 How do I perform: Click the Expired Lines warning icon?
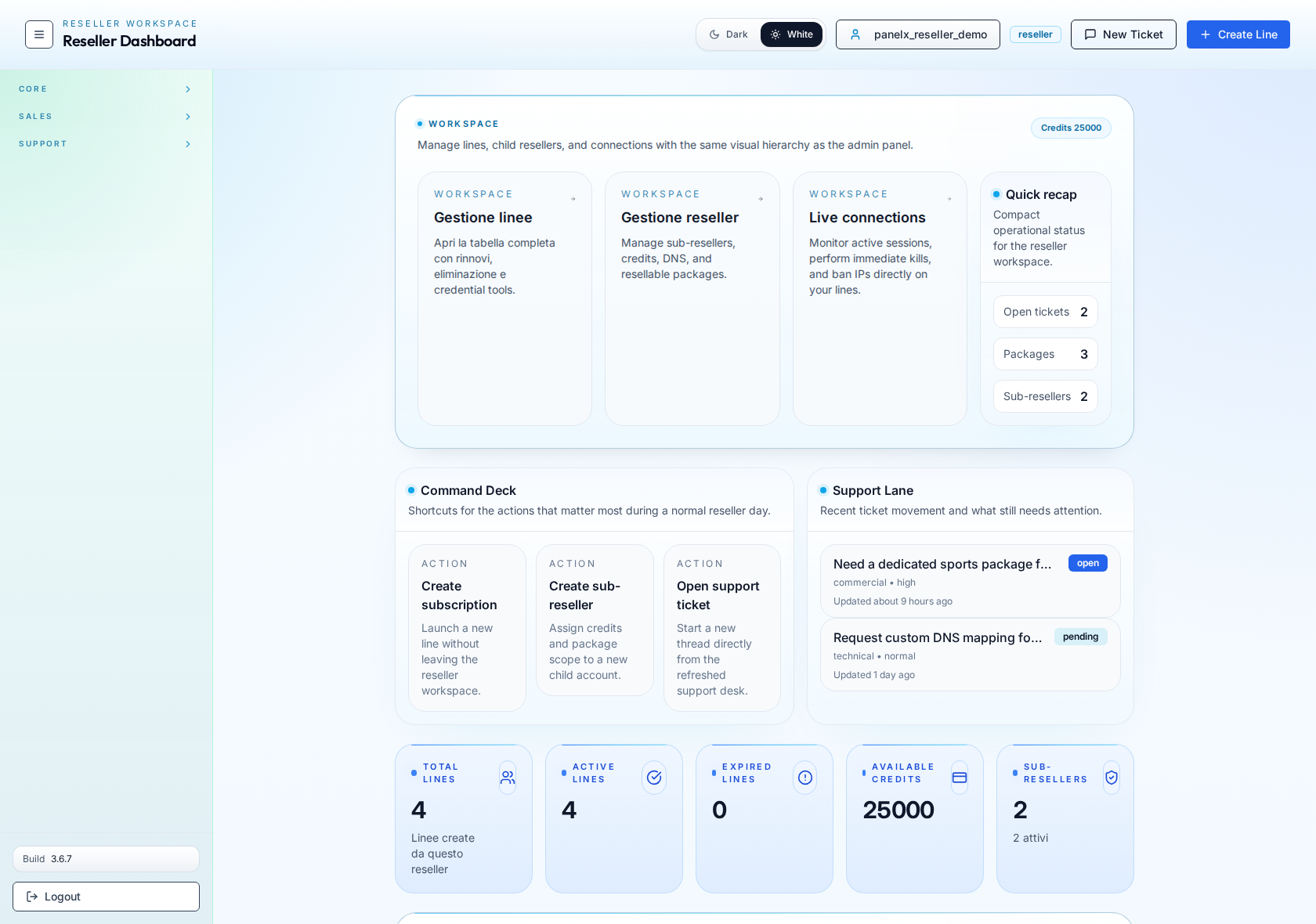(804, 778)
